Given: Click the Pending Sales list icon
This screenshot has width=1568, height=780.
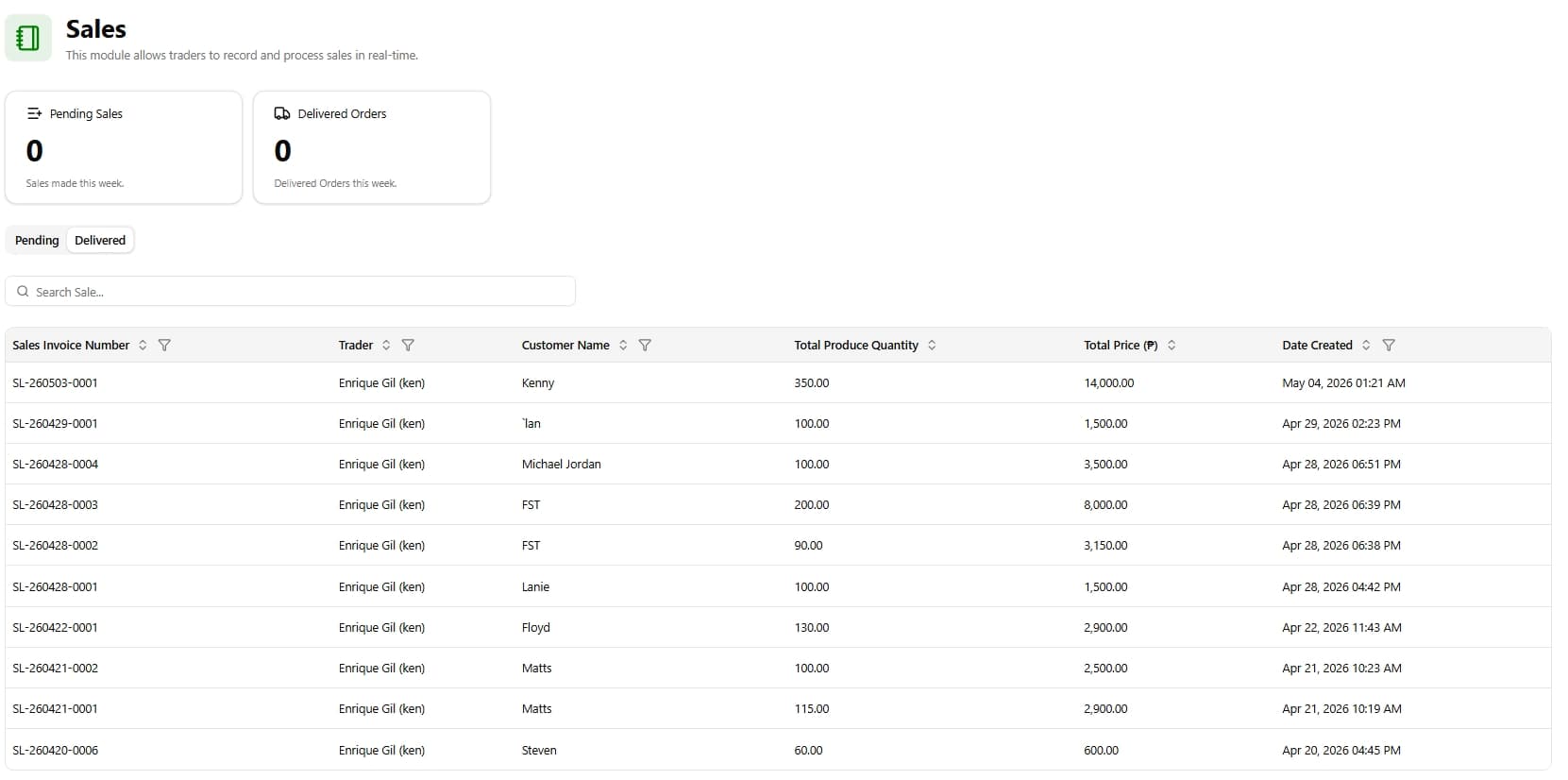Looking at the screenshot, I should coord(34,113).
